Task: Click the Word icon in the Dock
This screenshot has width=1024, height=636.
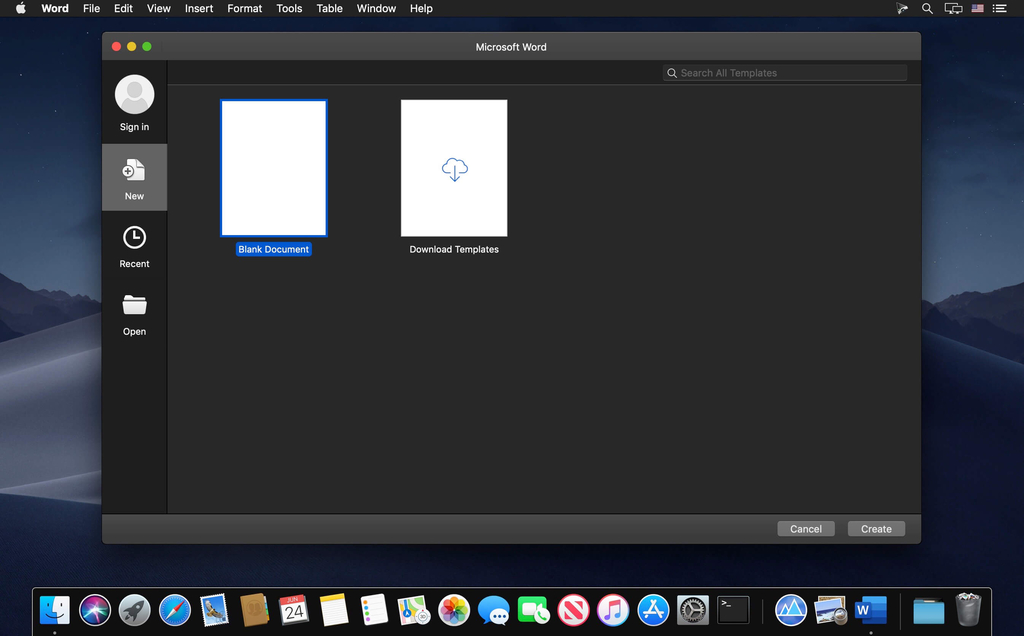Action: pos(870,609)
